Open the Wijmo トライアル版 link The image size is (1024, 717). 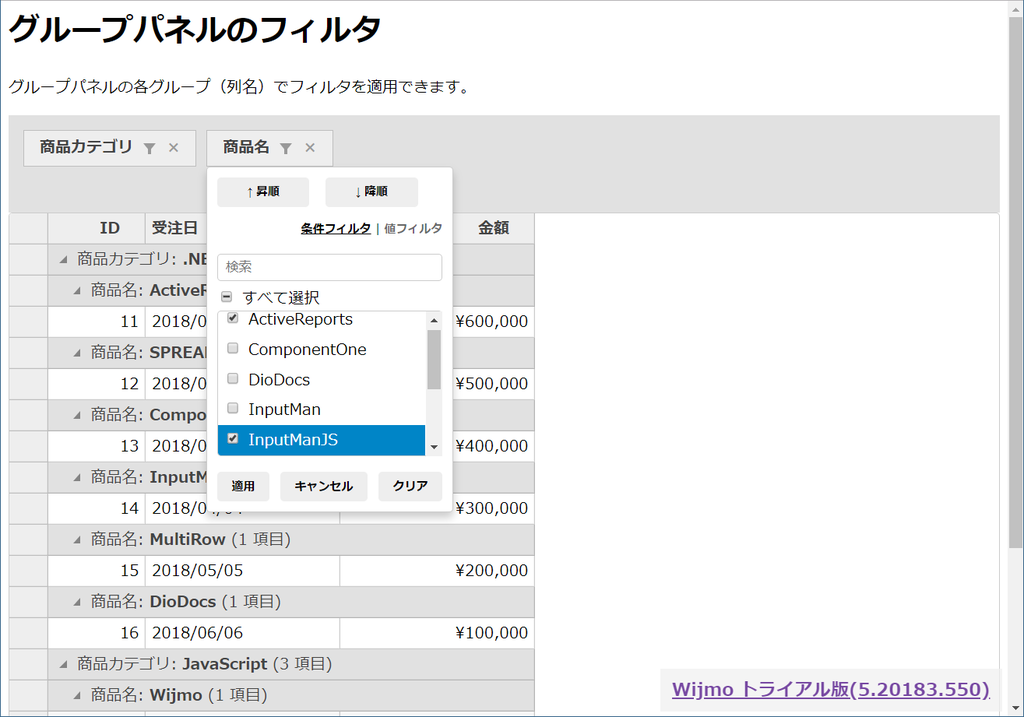coord(831,690)
